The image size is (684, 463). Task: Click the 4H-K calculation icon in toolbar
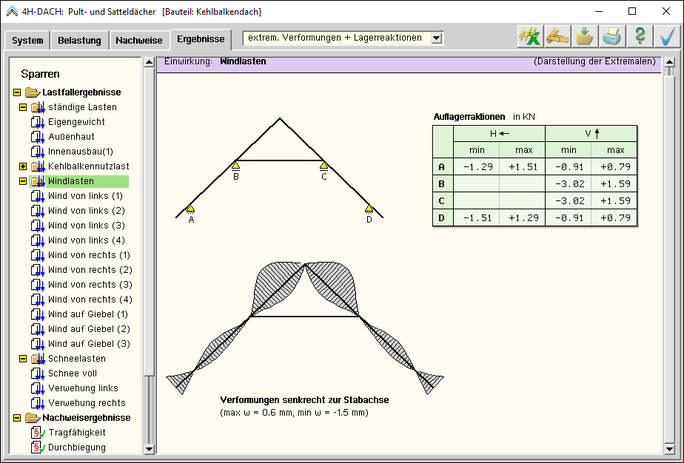(x=529, y=37)
